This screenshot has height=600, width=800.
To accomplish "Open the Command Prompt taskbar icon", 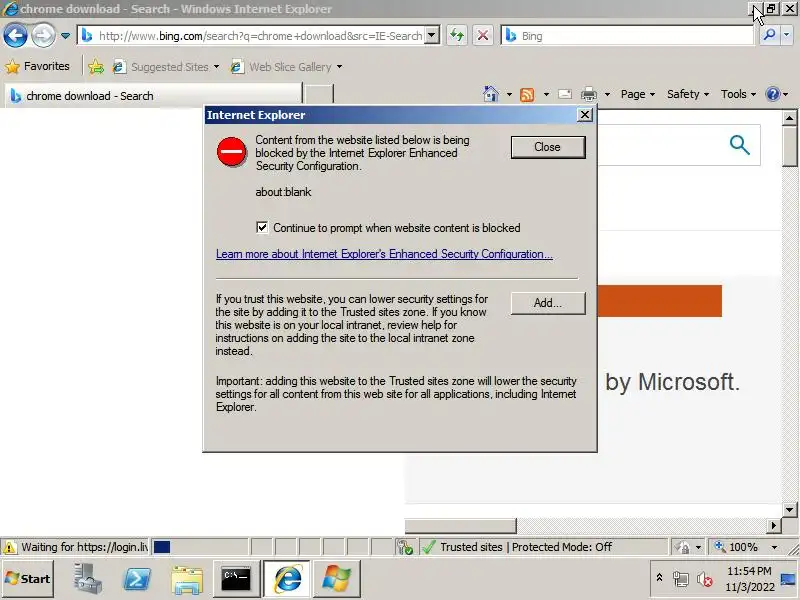I will point(236,579).
